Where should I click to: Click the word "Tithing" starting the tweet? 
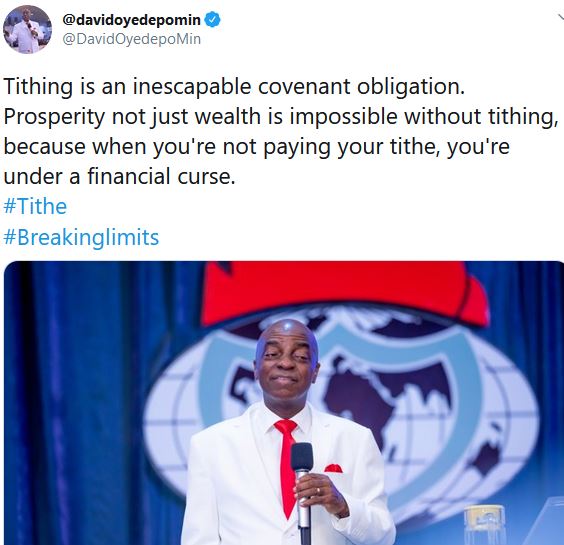38,87
